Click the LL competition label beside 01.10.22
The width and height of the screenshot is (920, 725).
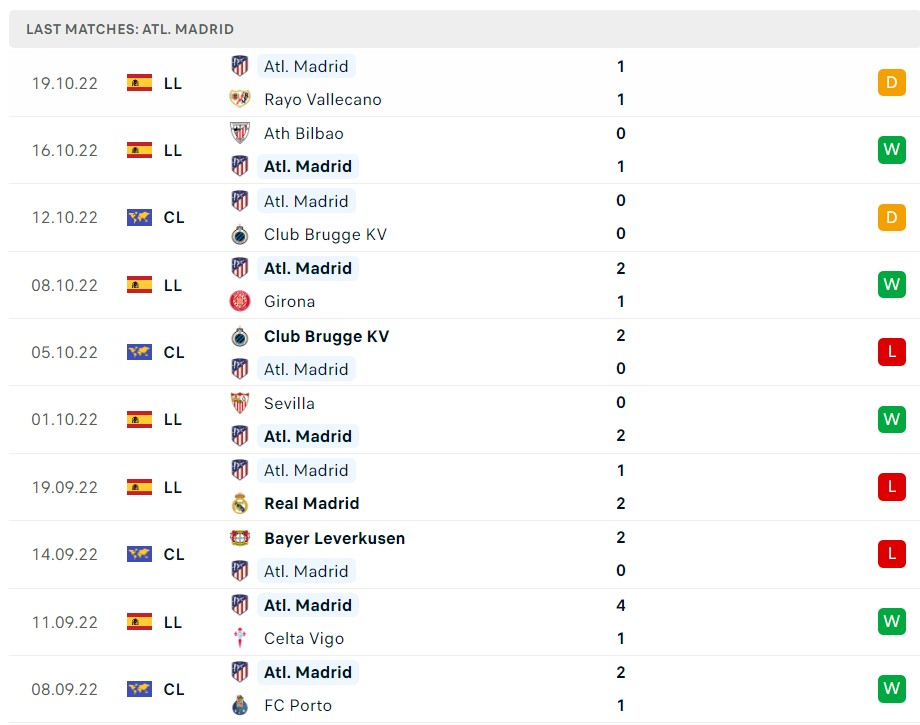(x=172, y=419)
